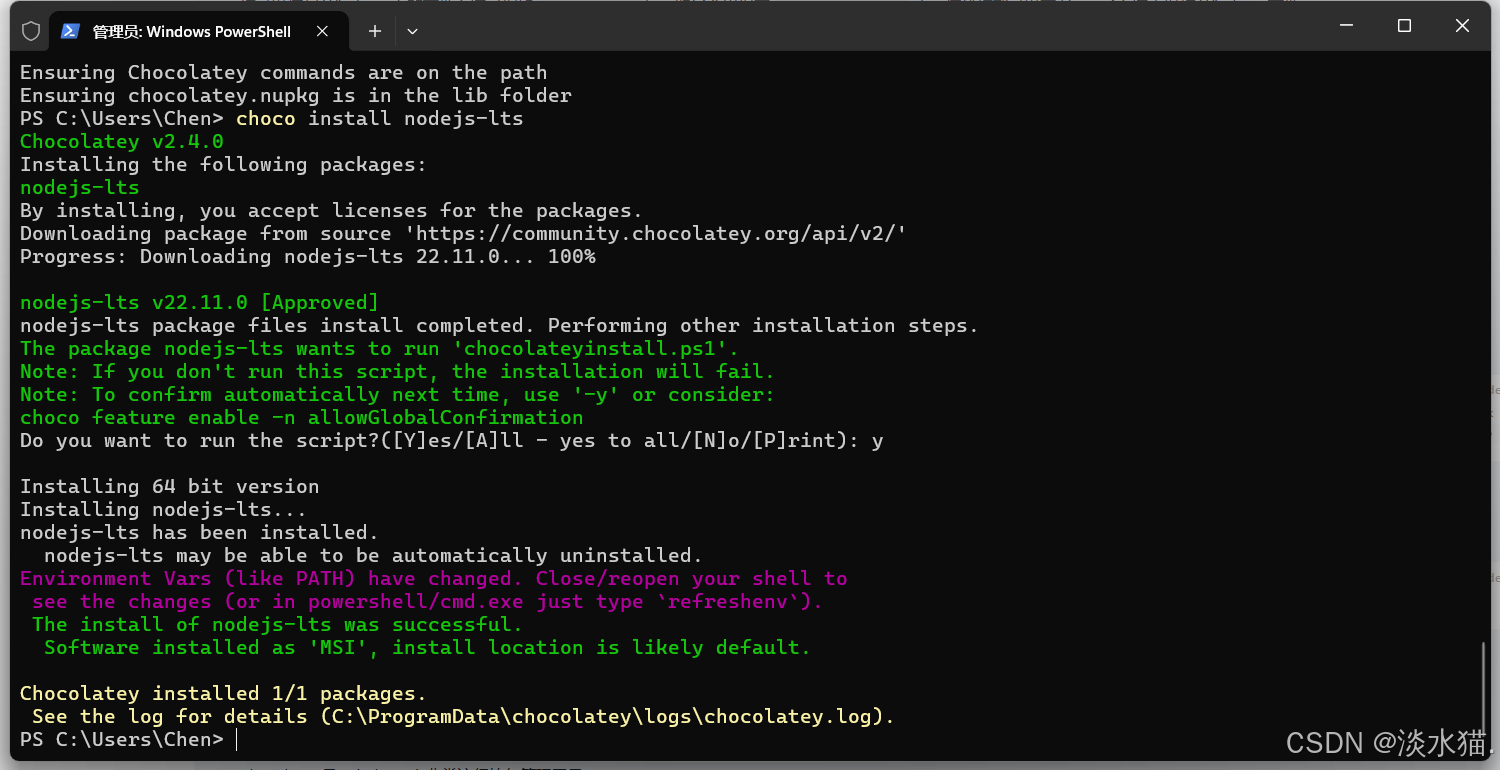
Task: Click the 'chocolateyinstall.ps1' script line
Action: pyautogui.click(x=379, y=349)
